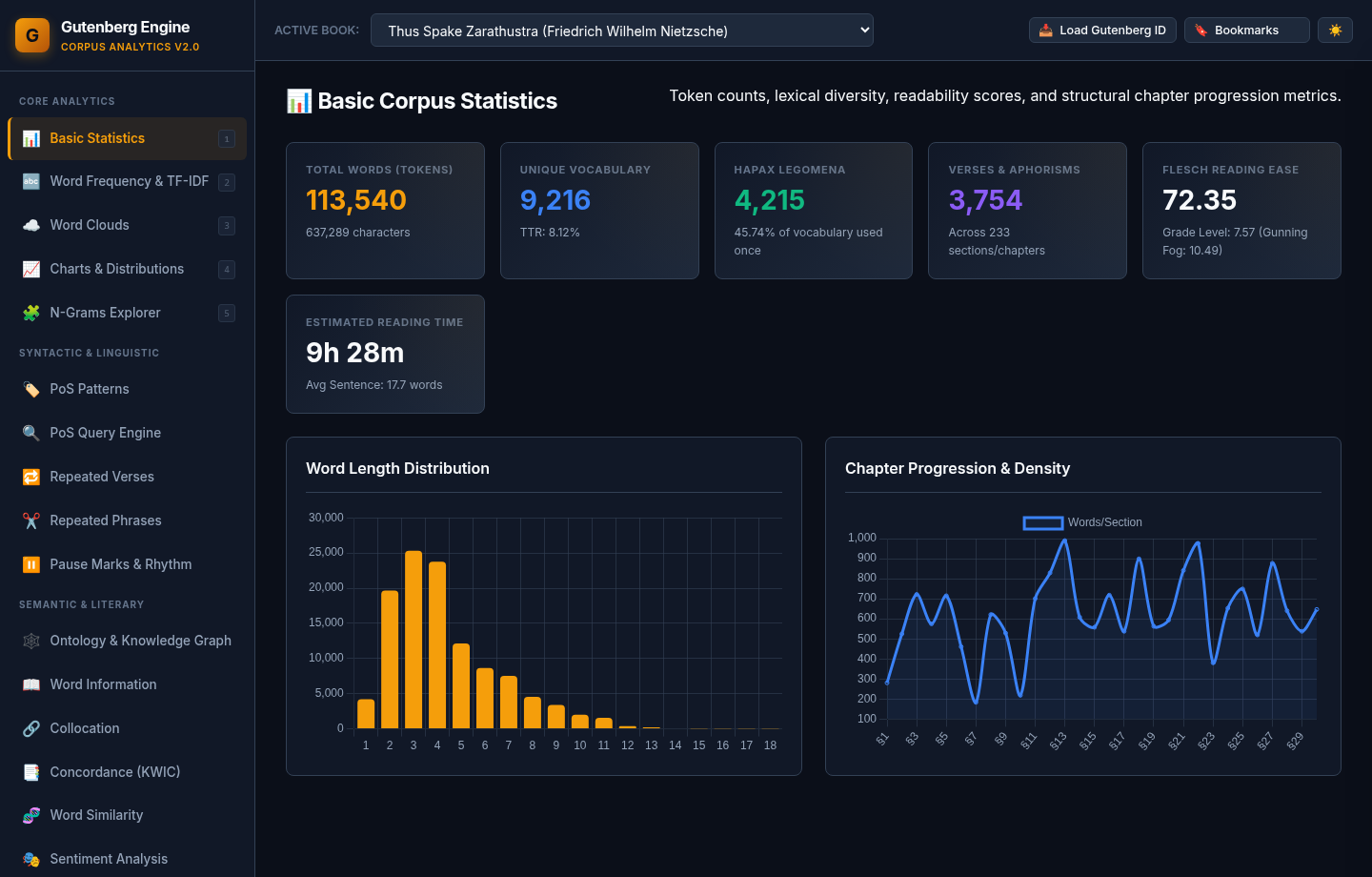Viewport: 1372px width, 877px height.
Task: Click the Load Gutenberg ID button
Action: coord(1102,31)
